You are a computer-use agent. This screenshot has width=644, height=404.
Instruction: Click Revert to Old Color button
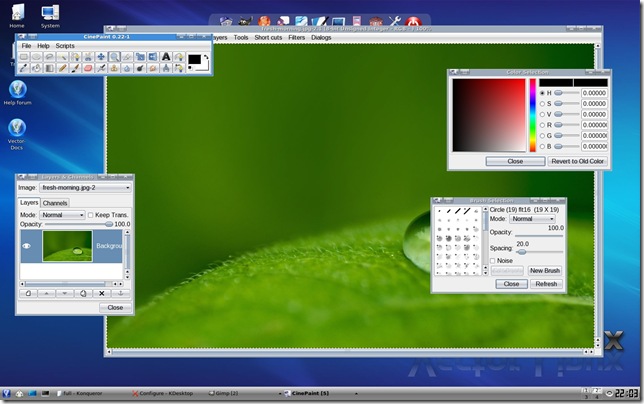[x=577, y=161]
